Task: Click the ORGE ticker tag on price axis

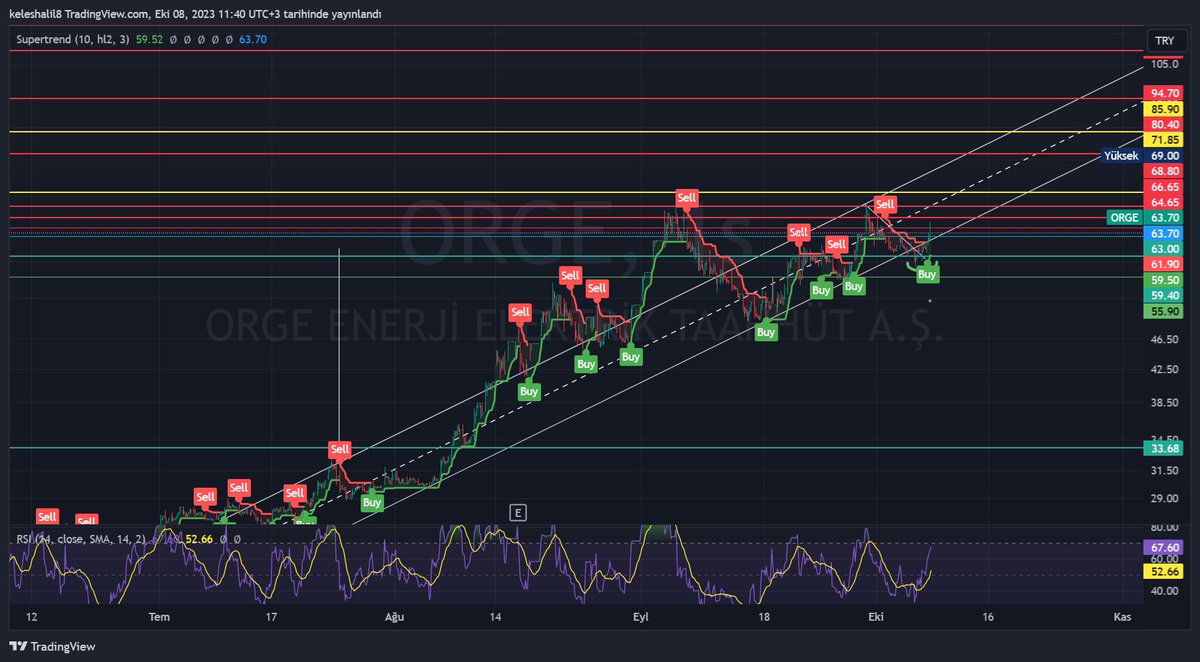Action: tap(1125, 217)
